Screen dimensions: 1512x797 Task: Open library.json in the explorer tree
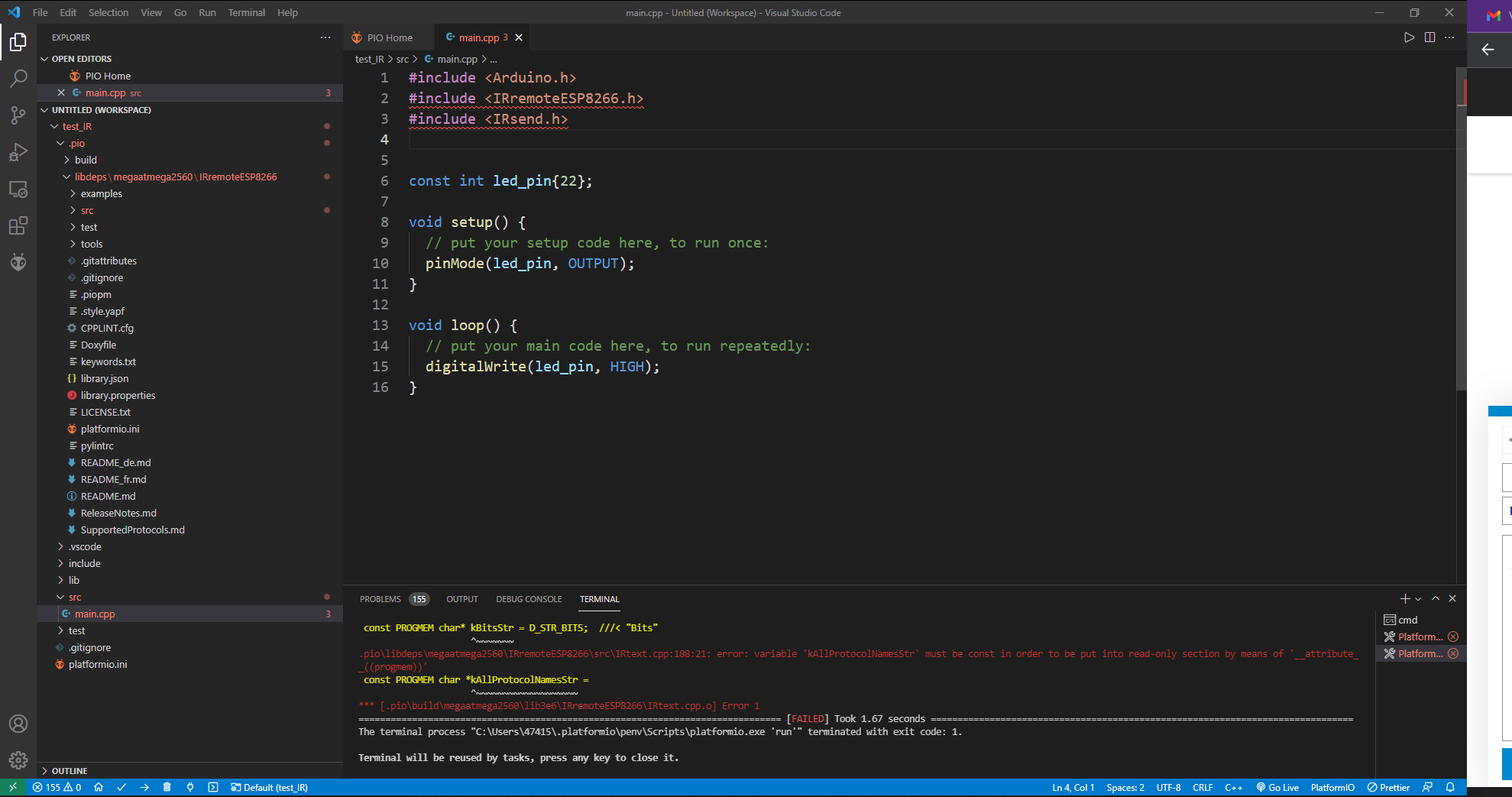105,378
